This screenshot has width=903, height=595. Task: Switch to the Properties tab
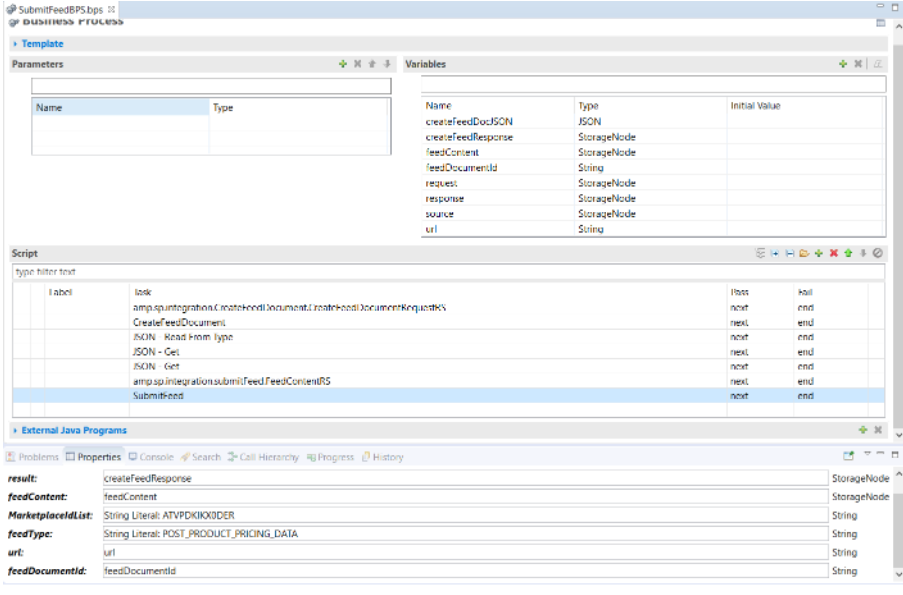[93, 457]
